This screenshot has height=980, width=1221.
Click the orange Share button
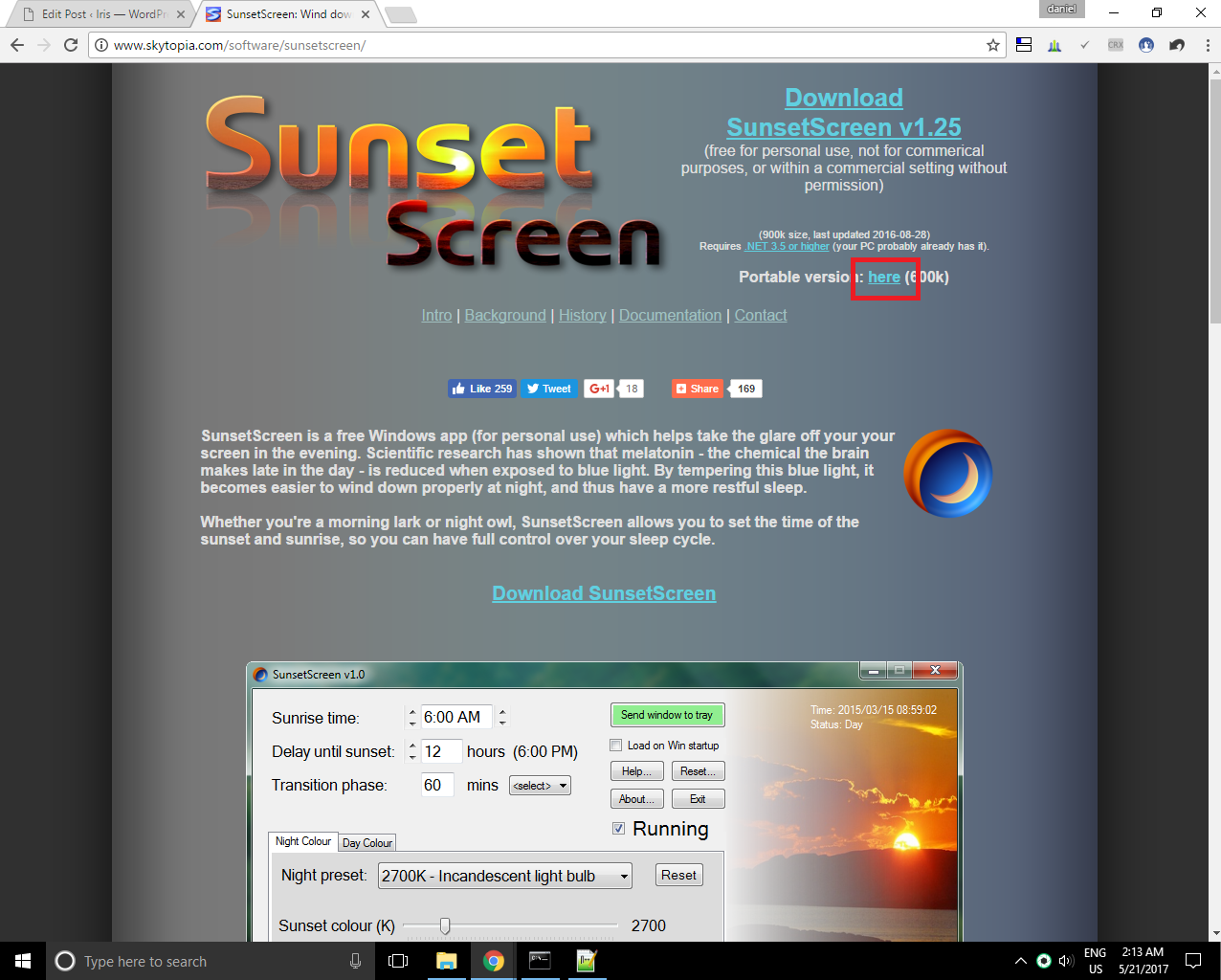click(x=697, y=389)
